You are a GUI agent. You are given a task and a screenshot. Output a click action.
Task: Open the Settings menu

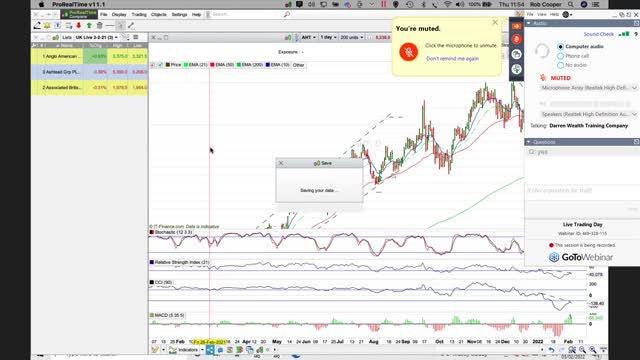click(x=179, y=14)
